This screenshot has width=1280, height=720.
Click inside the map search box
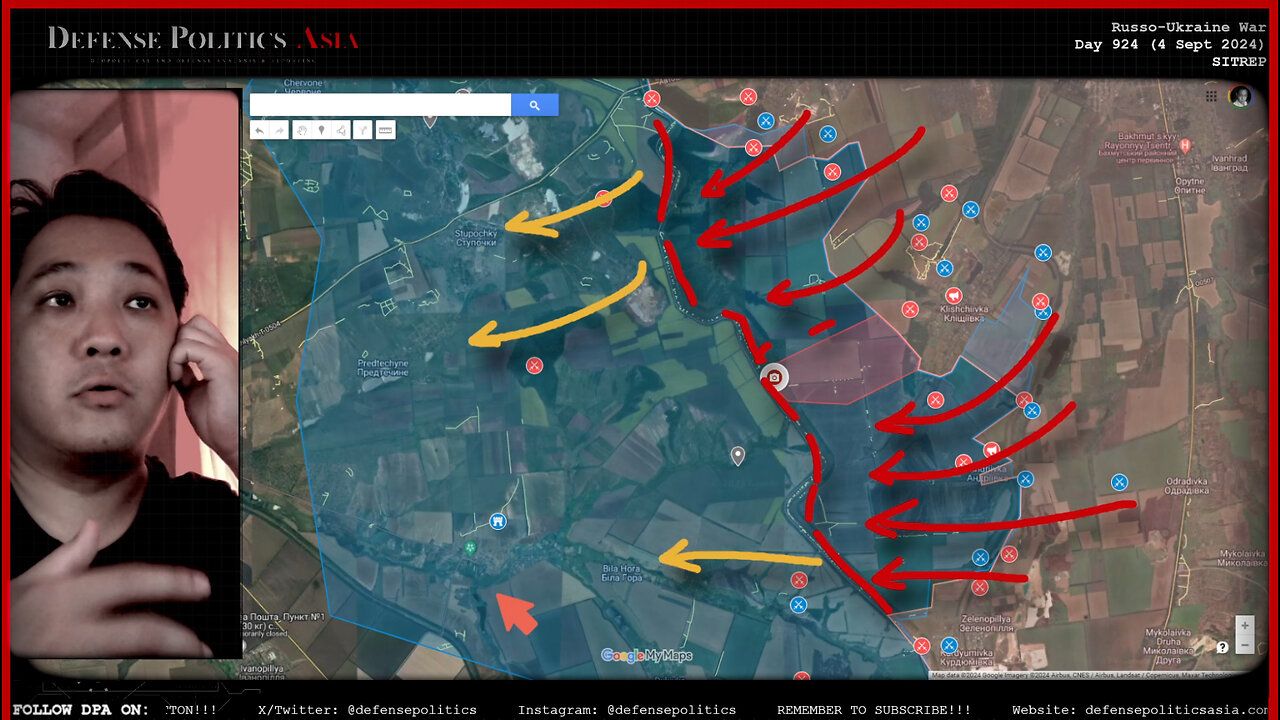[x=380, y=105]
